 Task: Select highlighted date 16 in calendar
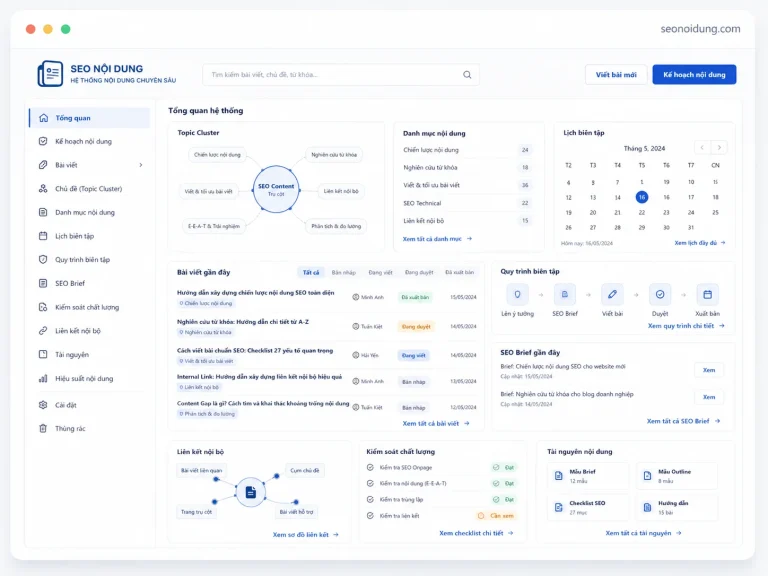click(x=642, y=197)
